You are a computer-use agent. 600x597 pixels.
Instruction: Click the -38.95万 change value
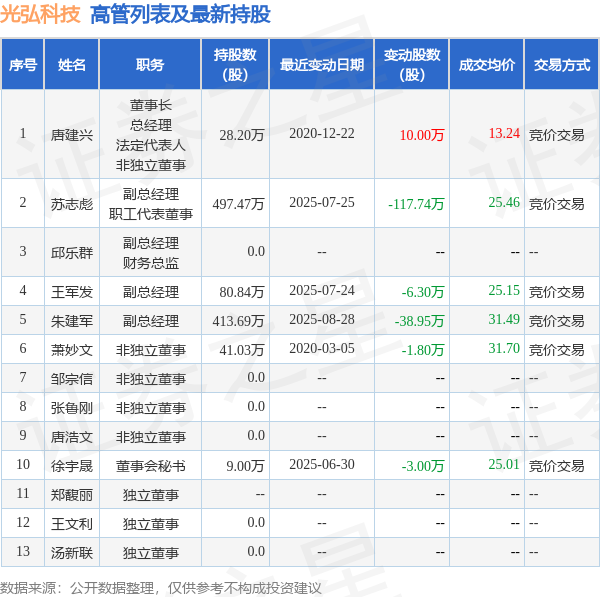(x=419, y=321)
